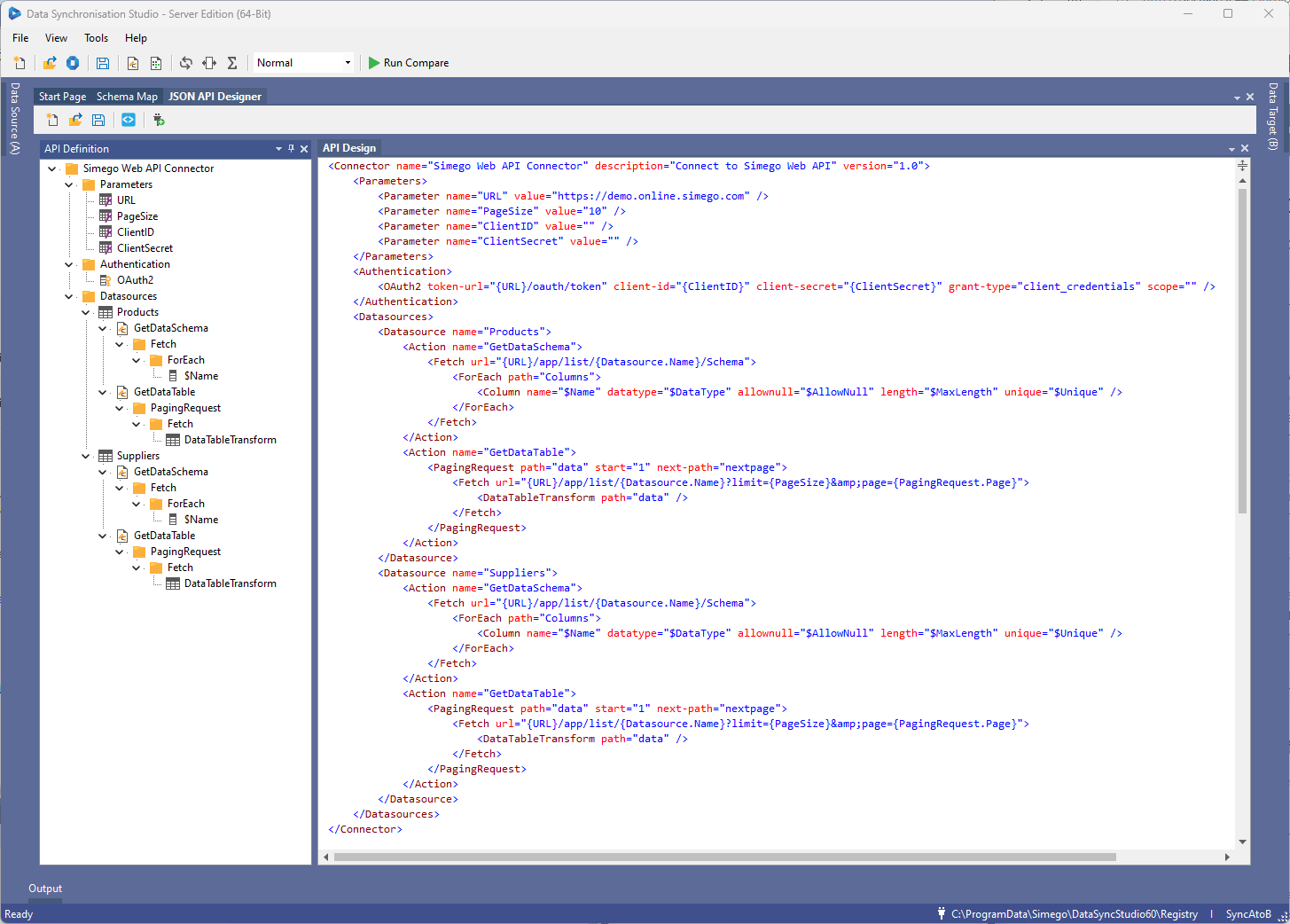1290x924 pixels.
Task: Select the ClientSecret tree item label
Action: (x=145, y=248)
